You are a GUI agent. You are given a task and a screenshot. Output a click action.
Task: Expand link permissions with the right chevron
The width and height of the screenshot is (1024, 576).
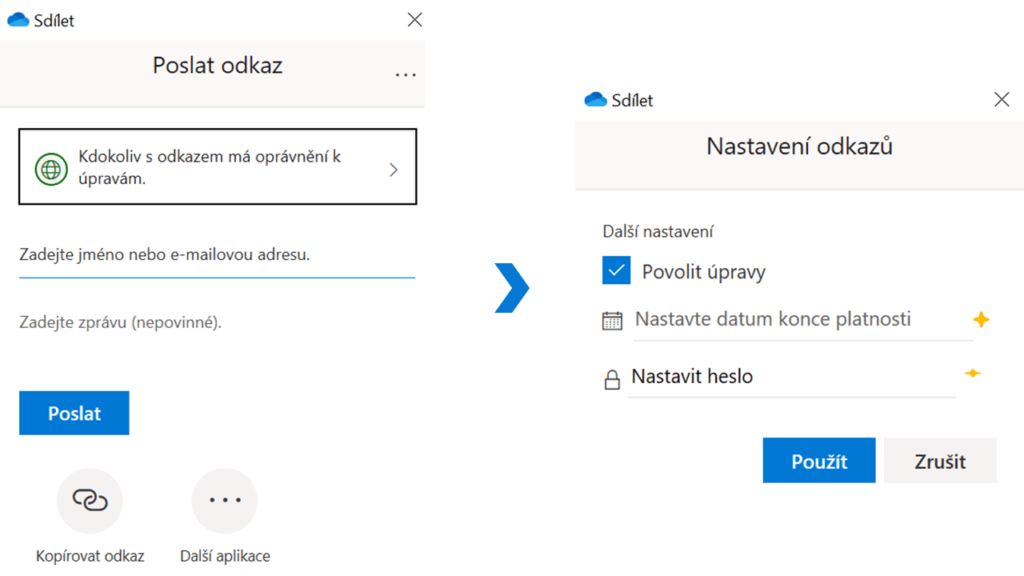click(x=393, y=169)
